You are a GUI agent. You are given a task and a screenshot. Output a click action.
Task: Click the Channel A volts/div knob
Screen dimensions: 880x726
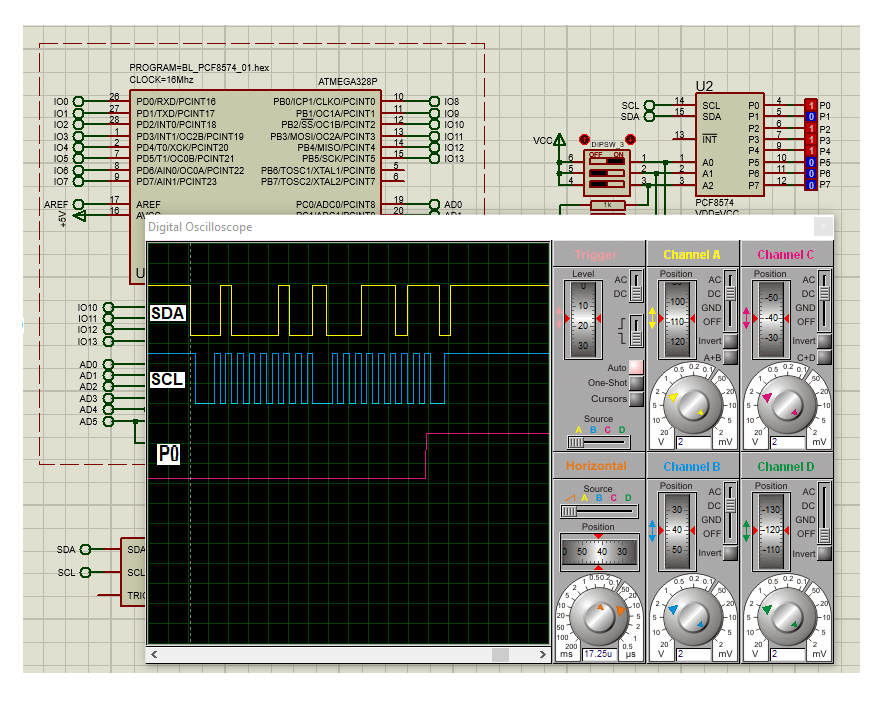692,405
